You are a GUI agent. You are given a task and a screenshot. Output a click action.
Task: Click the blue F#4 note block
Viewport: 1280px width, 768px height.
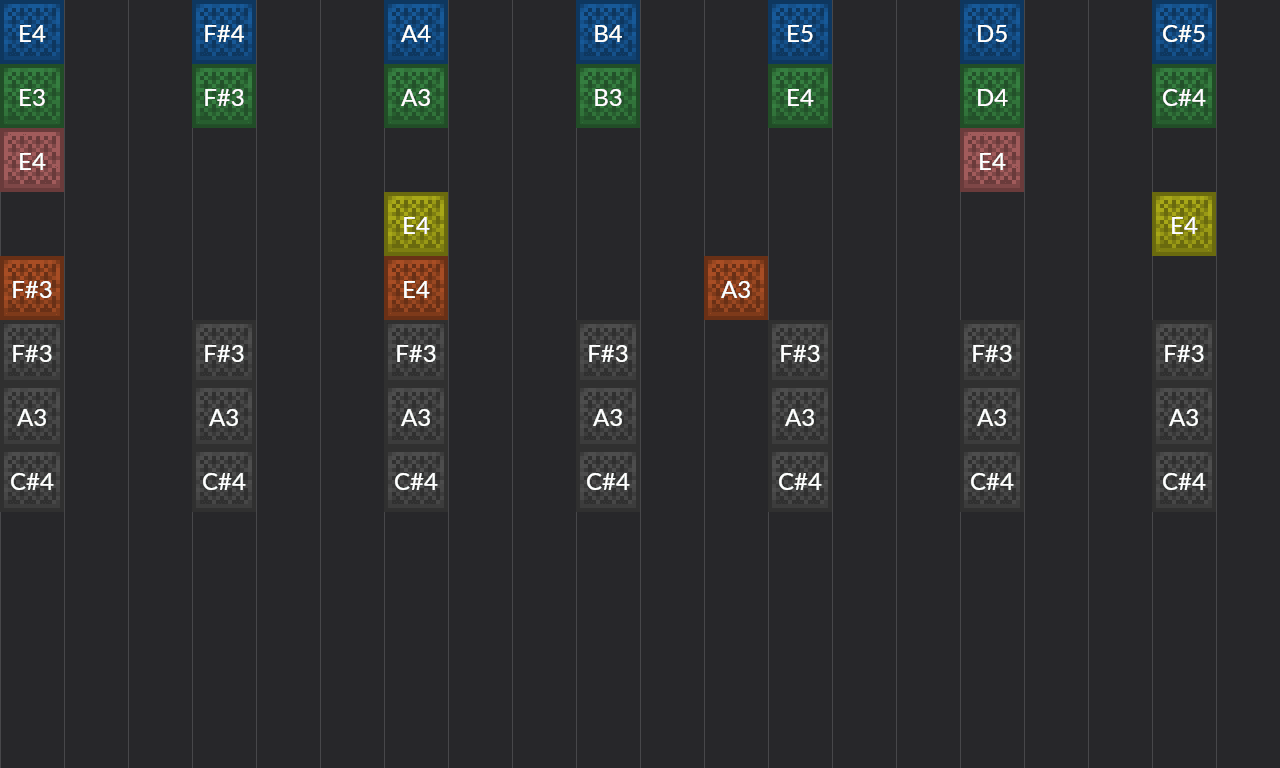pyautogui.click(x=224, y=32)
